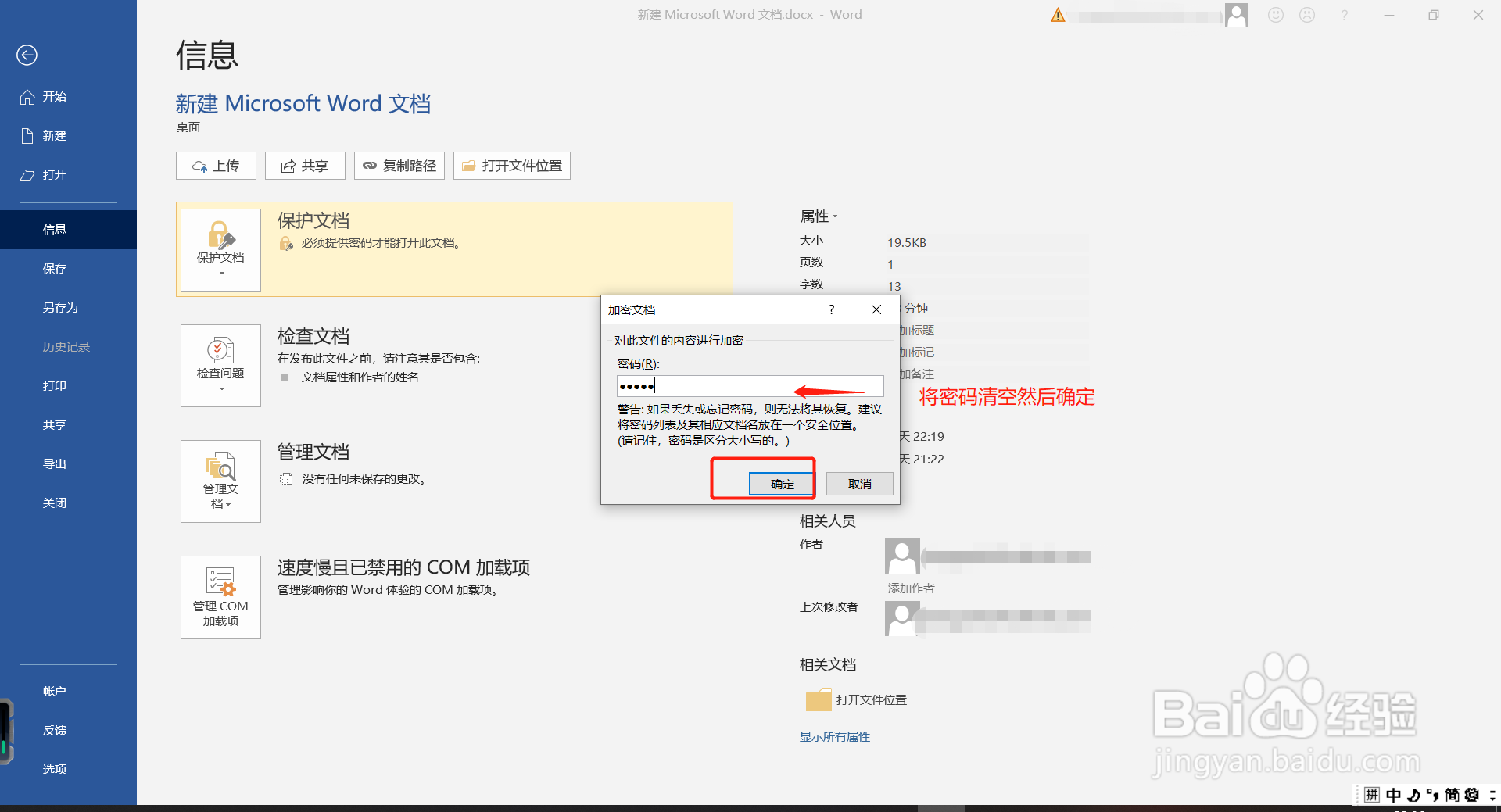Click the back arrow to return to document
The height and width of the screenshot is (812, 1501).
pyautogui.click(x=27, y=55)
